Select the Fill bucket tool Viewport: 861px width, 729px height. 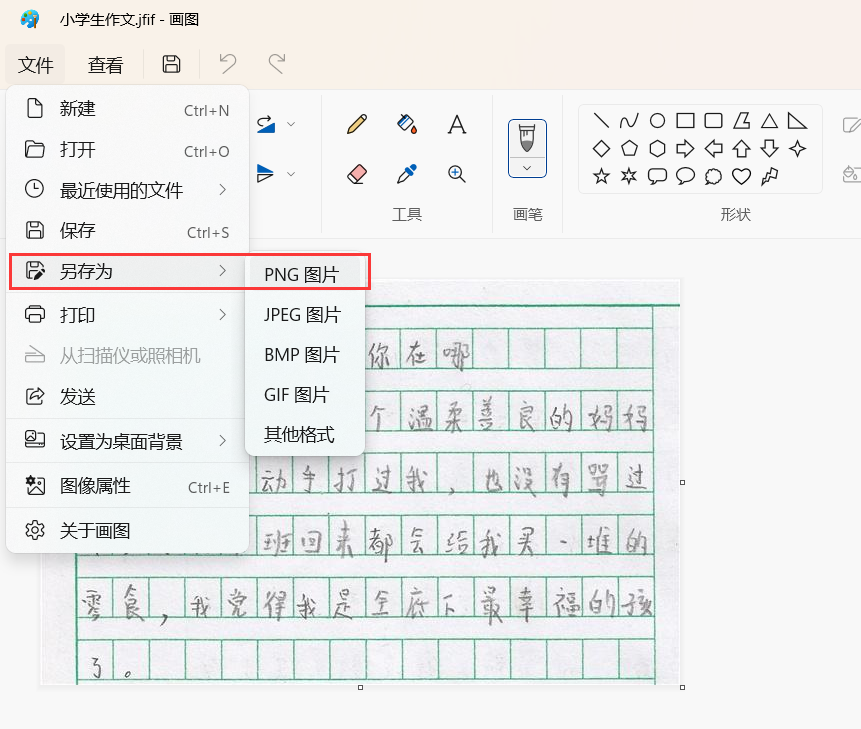click(407, 124)
